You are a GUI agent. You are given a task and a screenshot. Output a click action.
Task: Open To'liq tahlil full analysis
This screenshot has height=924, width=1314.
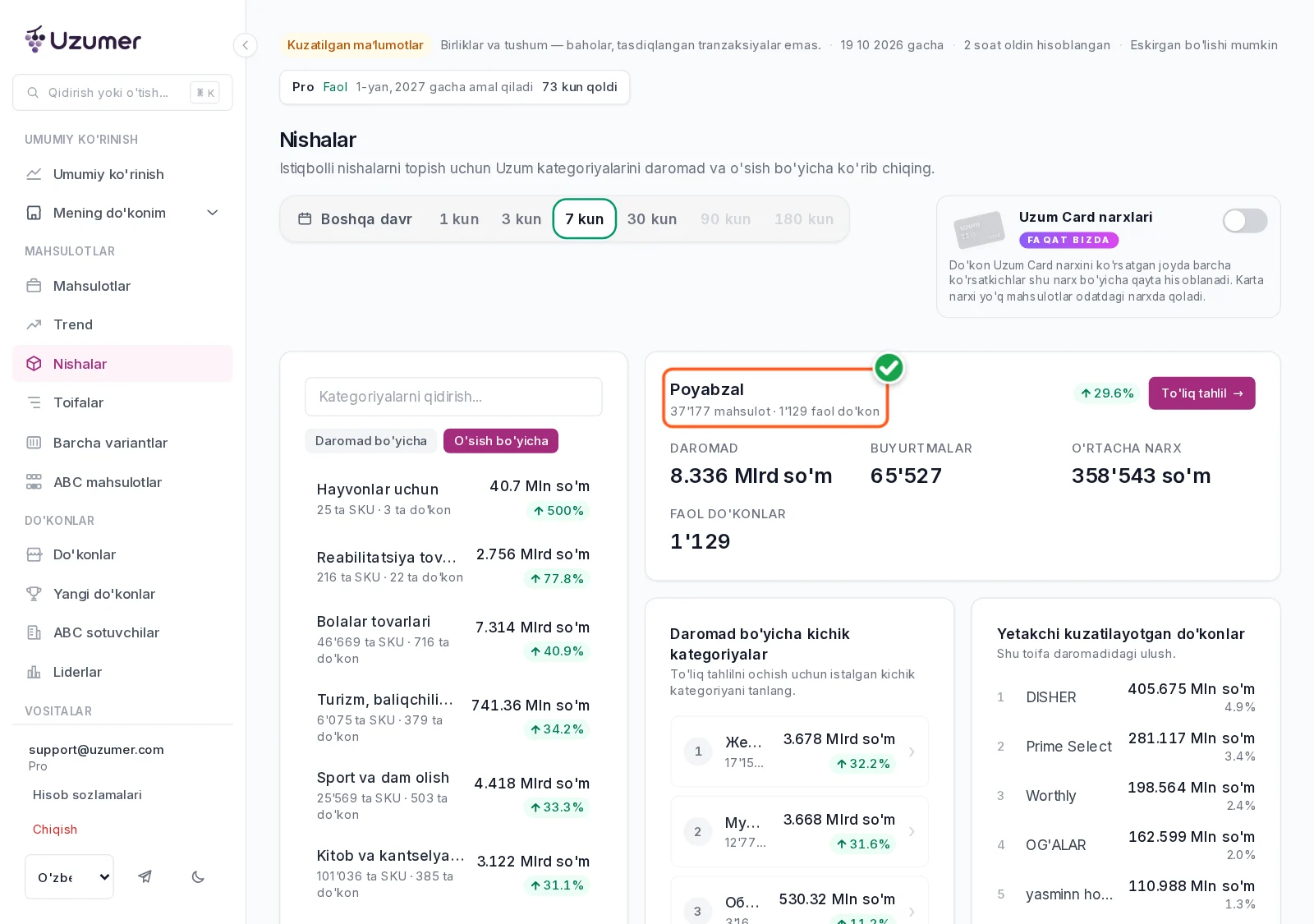click(1201, 393)
